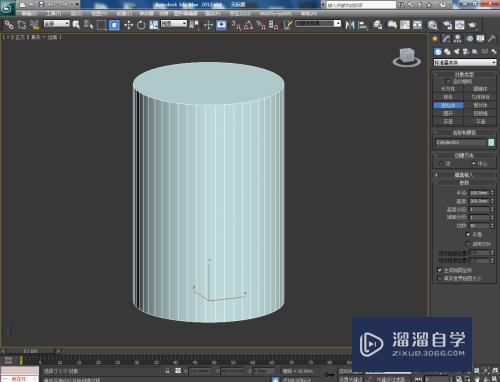Toggle the 平滑 (Smooth) checkbox
The image size is (500, 382).
468,235
